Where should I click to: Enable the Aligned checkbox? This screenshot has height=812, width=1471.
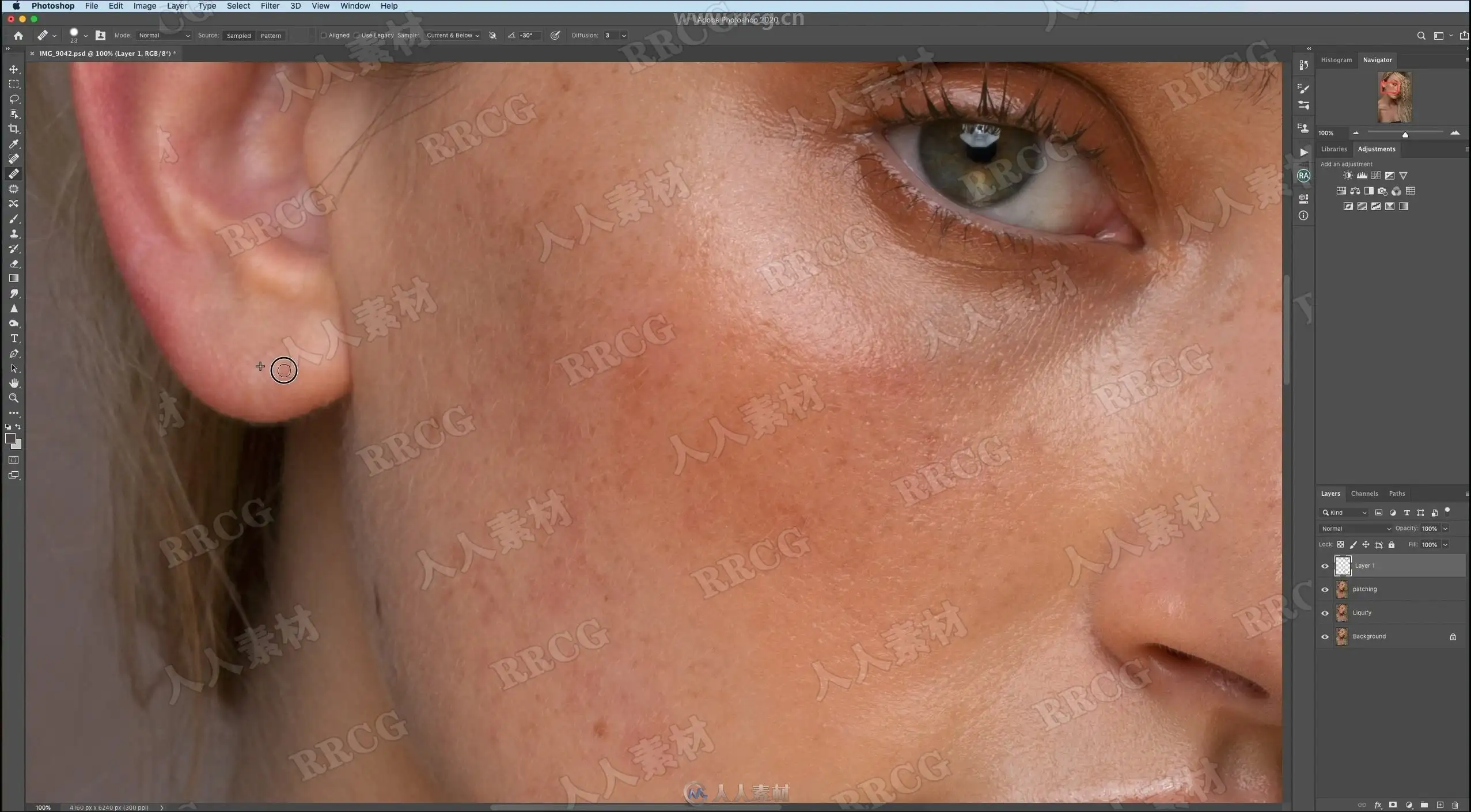(x=324, y=36)
